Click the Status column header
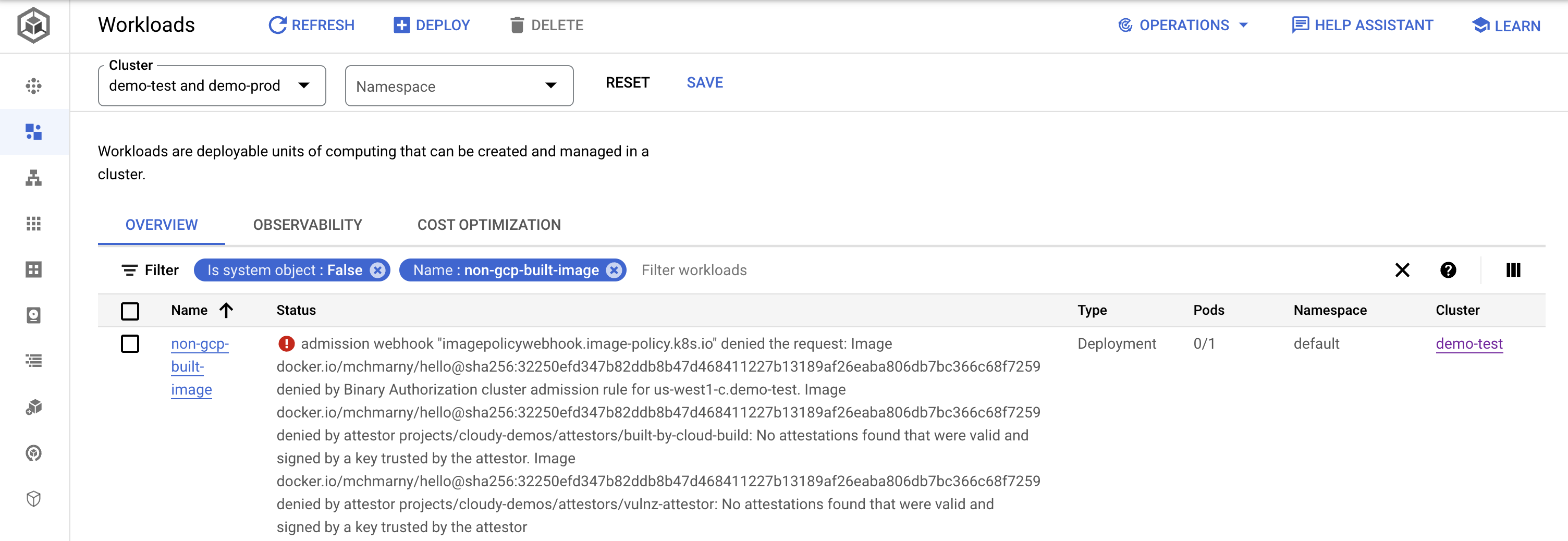1568x541 pixels. [296, 310]
